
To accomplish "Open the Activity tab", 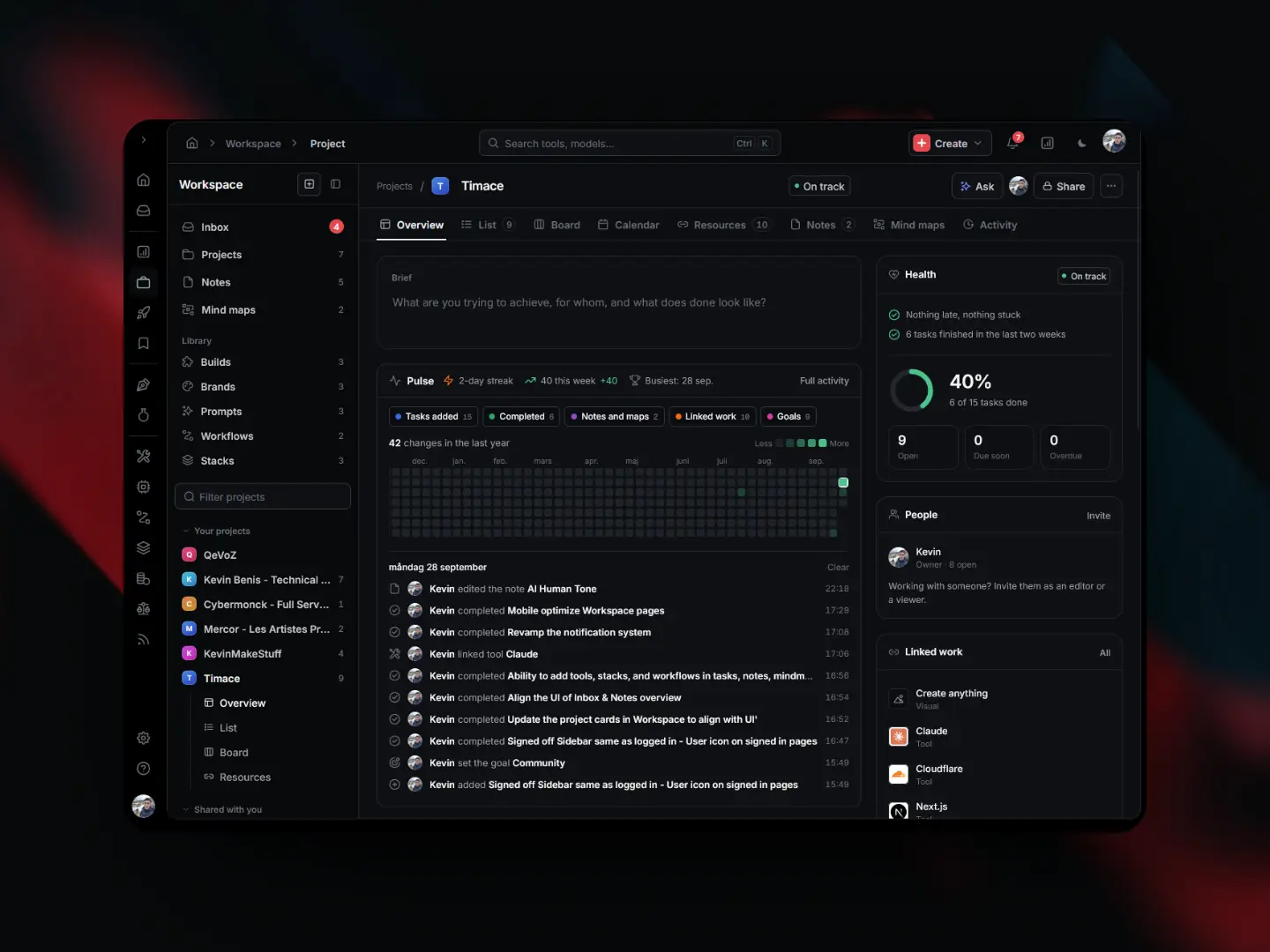I will [x=990, y=225].
